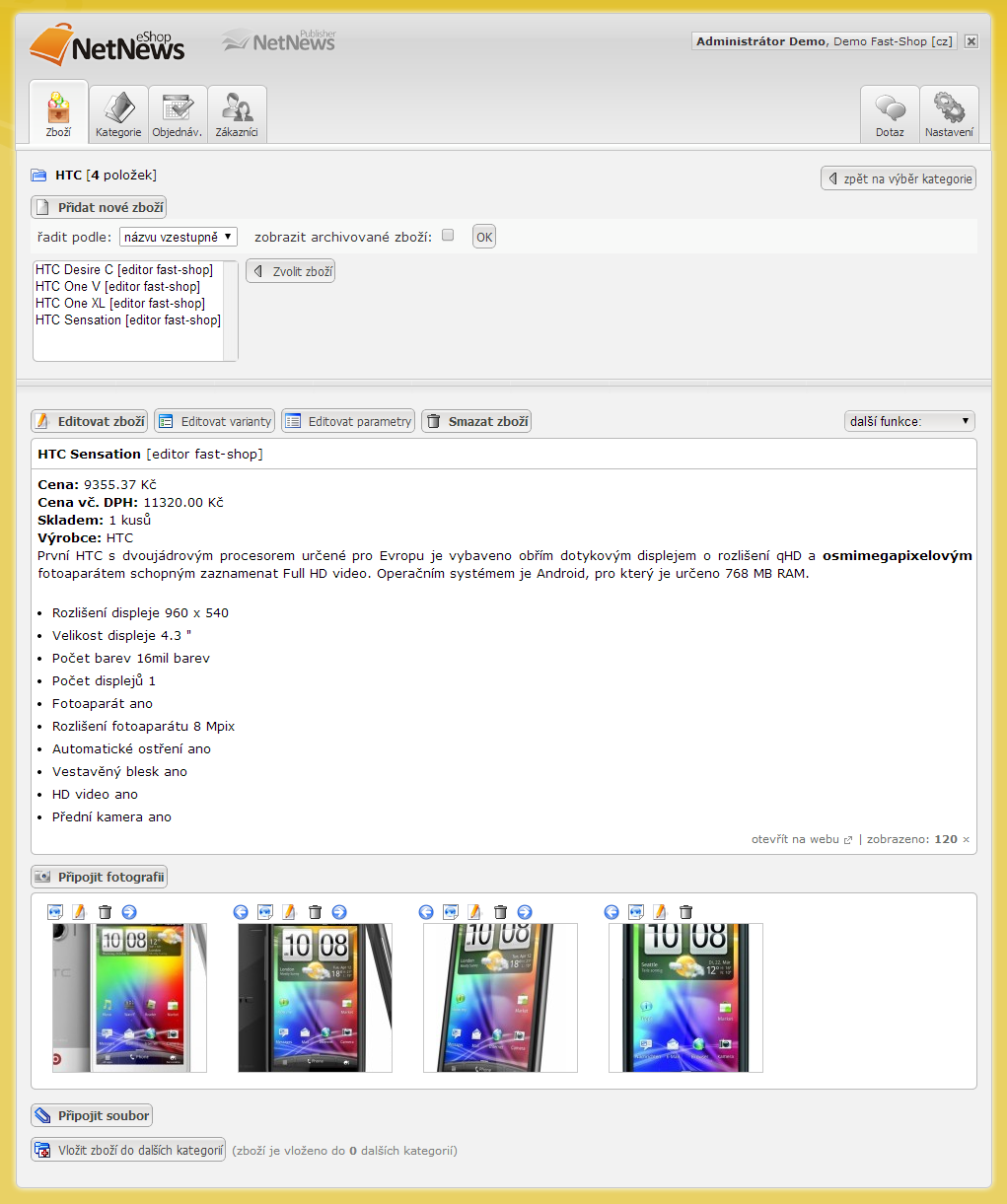1007x1204 pixels.
Task: Open 'Editovat varianty'
Action: coord(214,421)
